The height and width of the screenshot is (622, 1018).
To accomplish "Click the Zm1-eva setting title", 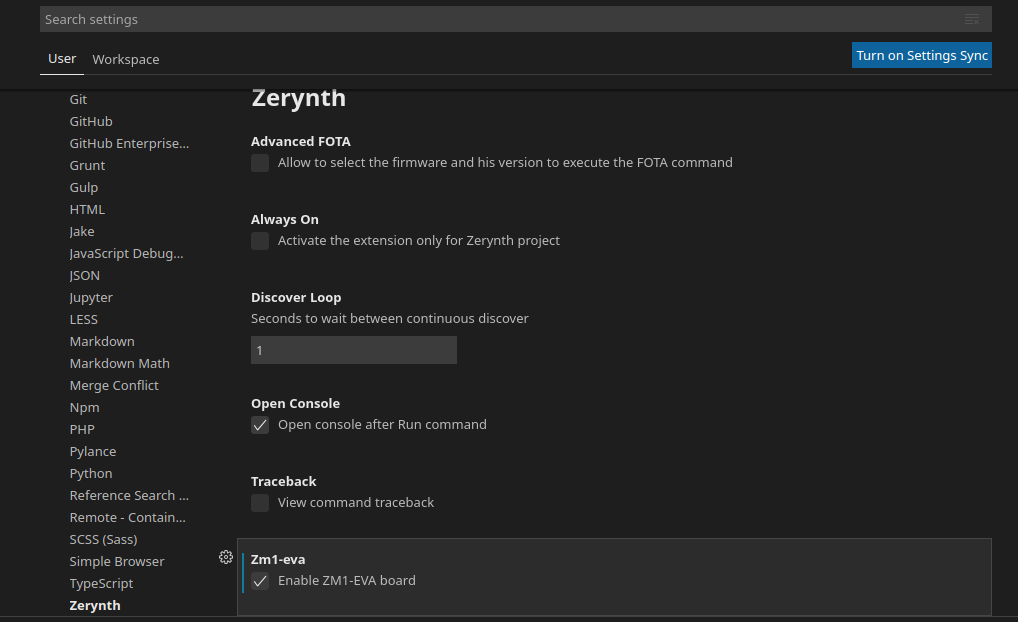I will click(x=278, y=559).
